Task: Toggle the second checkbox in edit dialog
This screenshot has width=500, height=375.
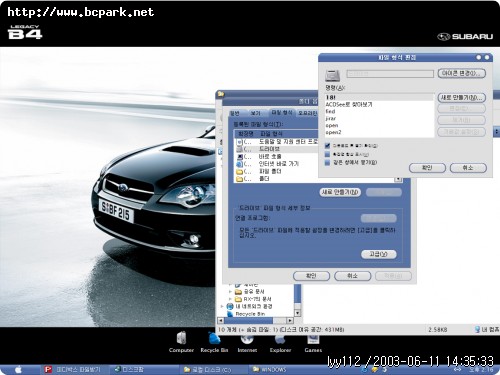Action: [x=327, y=154]
